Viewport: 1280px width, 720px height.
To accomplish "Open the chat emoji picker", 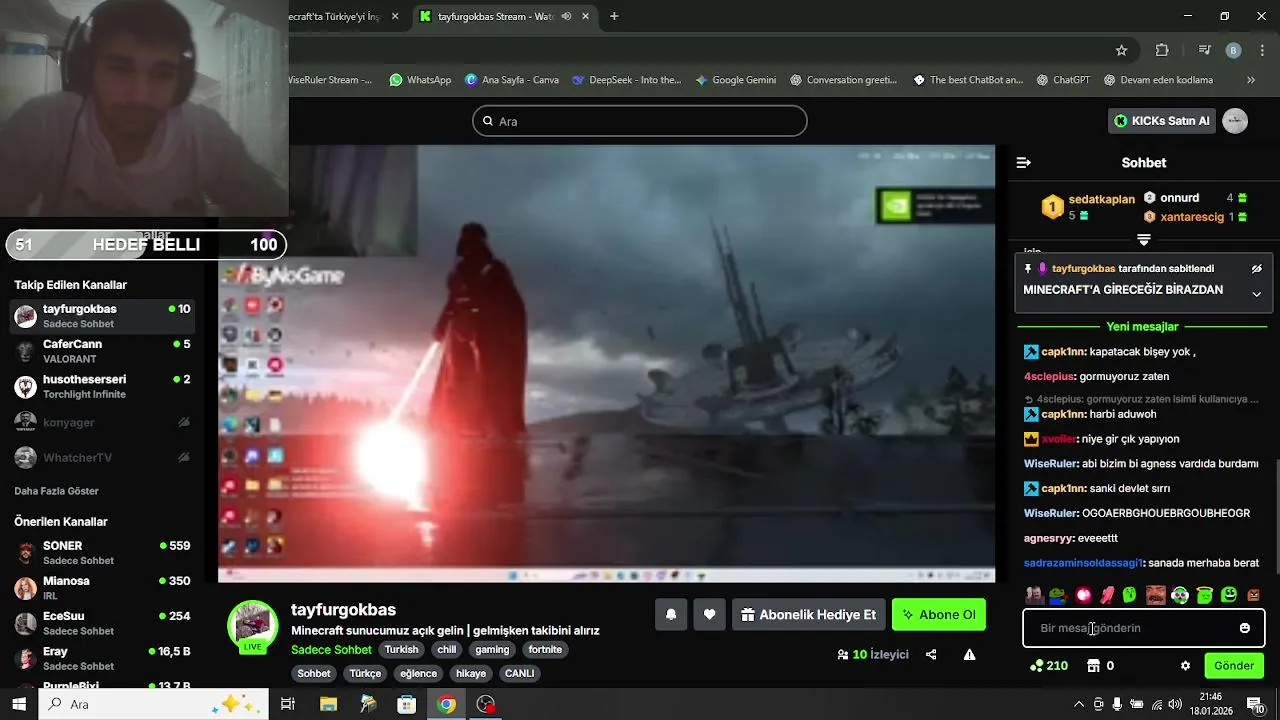I will (x=1244, y=628).
